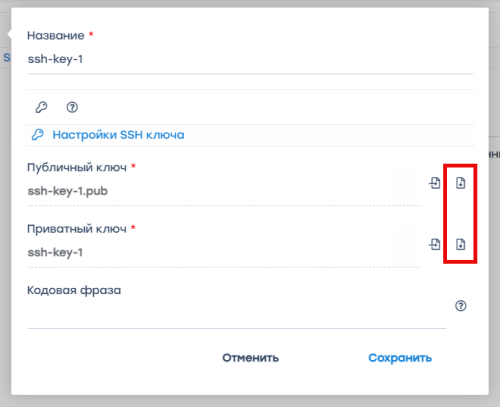The image size is (500, 407).
Task: Upload a file for Приватный ключ
Action: point(434,244)
